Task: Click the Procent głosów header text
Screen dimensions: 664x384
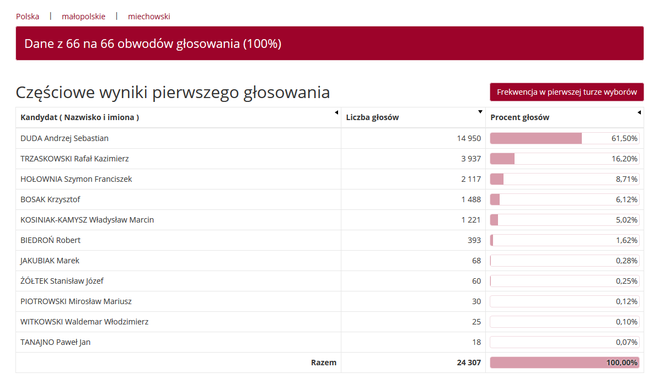Action: tap(520, 117)
